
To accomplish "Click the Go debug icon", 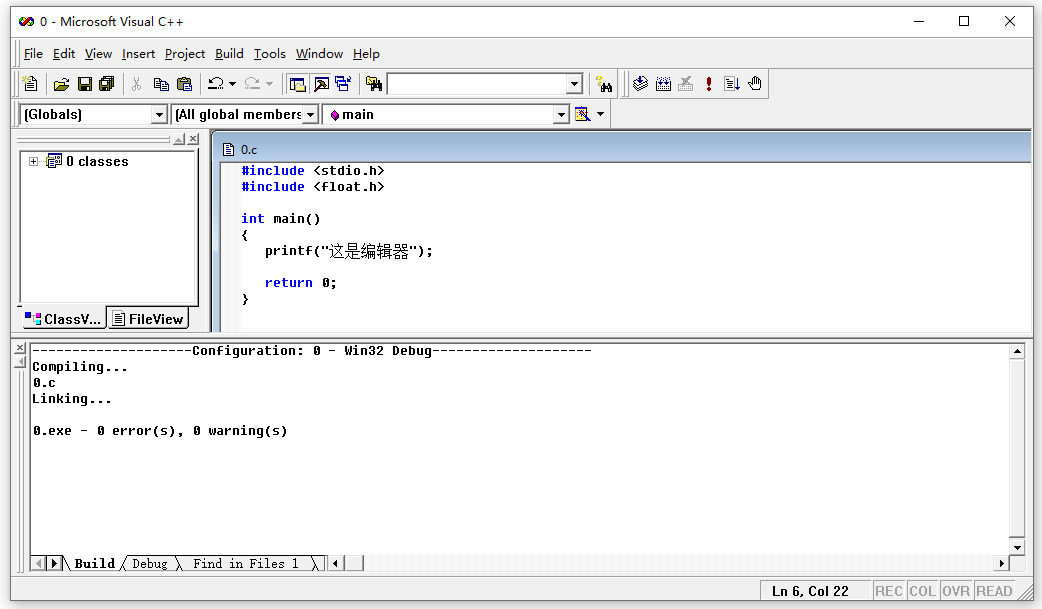I will click(x=732, y=84).
